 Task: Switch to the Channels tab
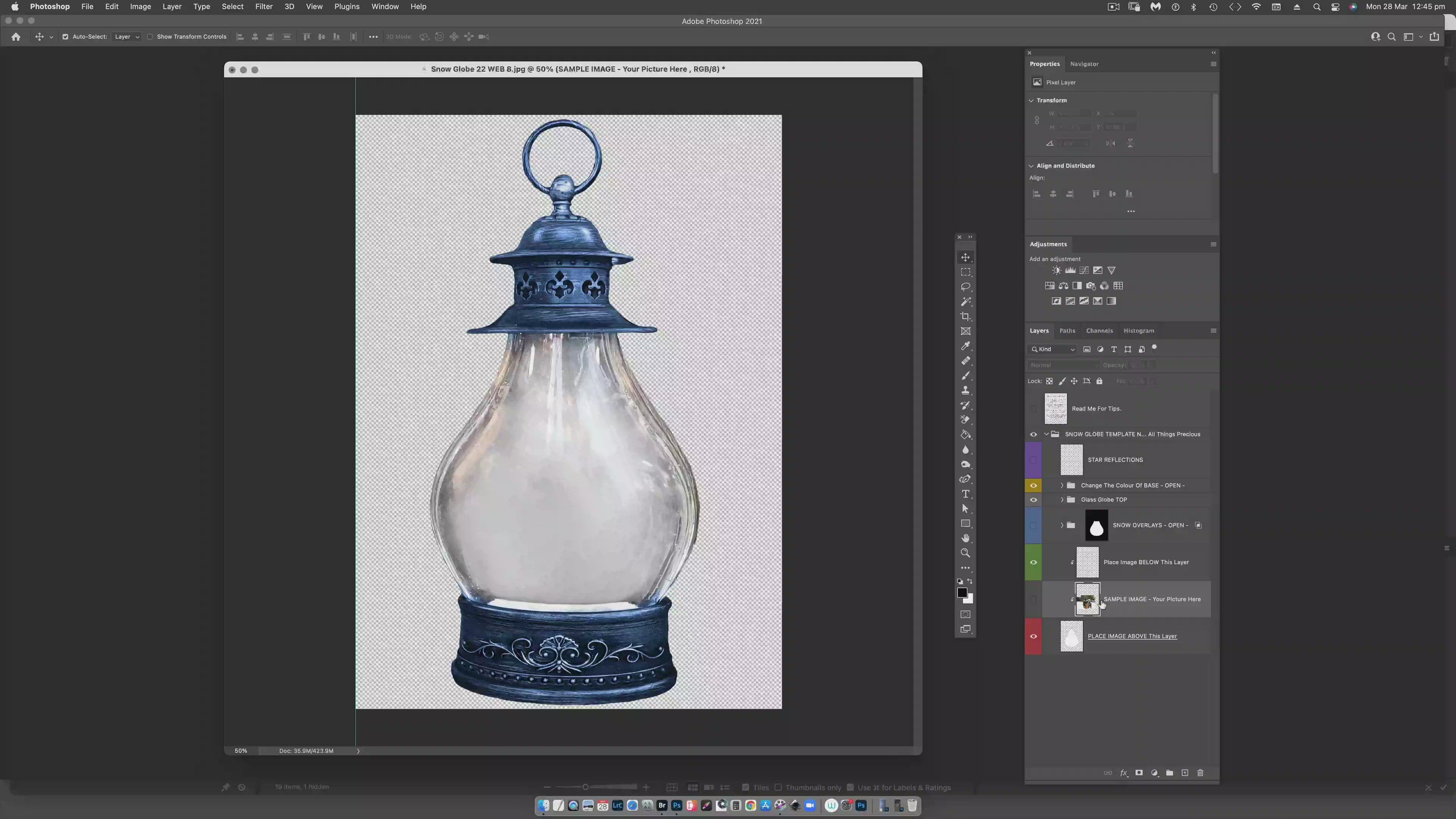[x=1099, y=331]
